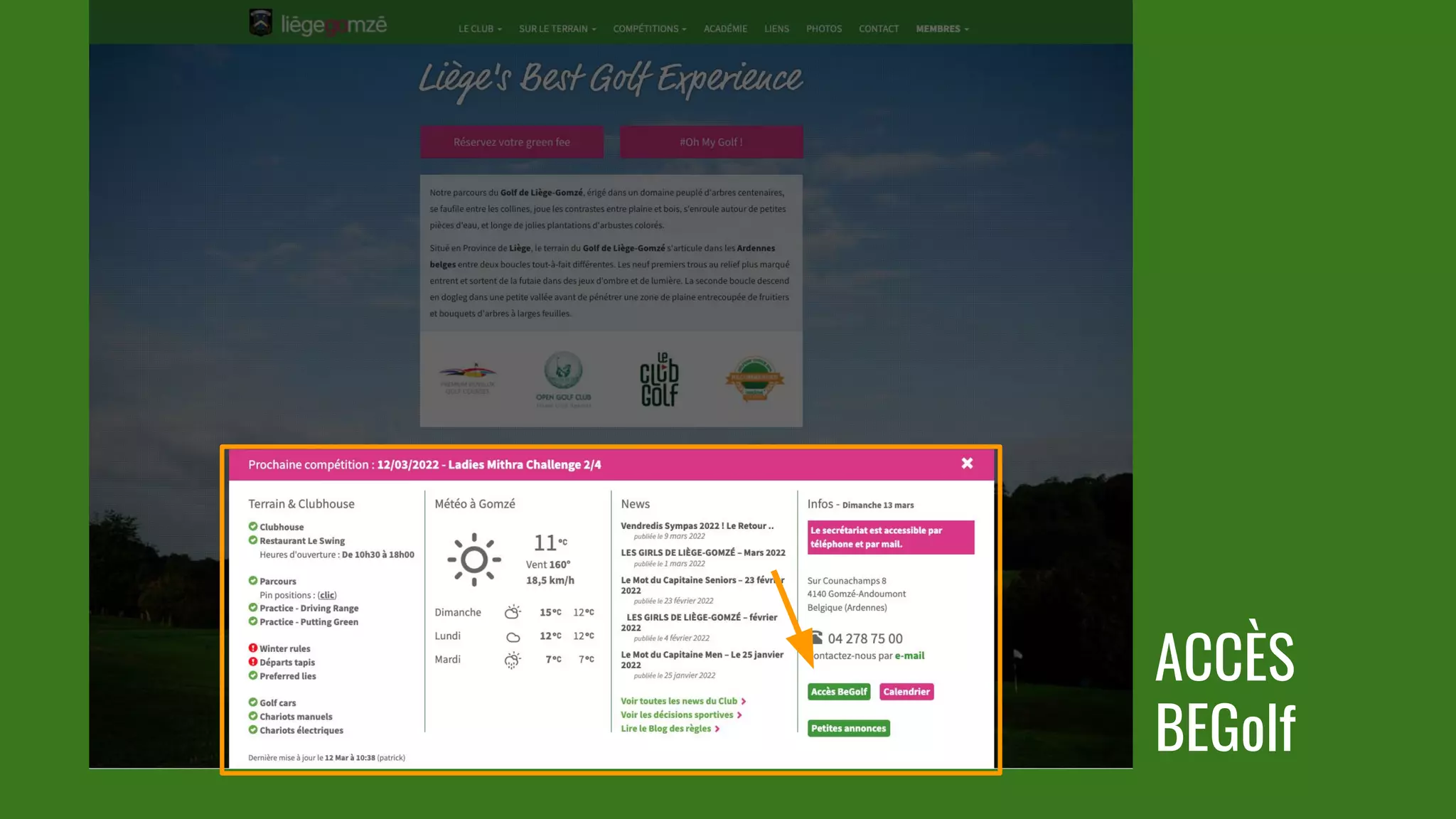Open the Pin positions clic link
1456x819 pixels.
tap(327, 595)
